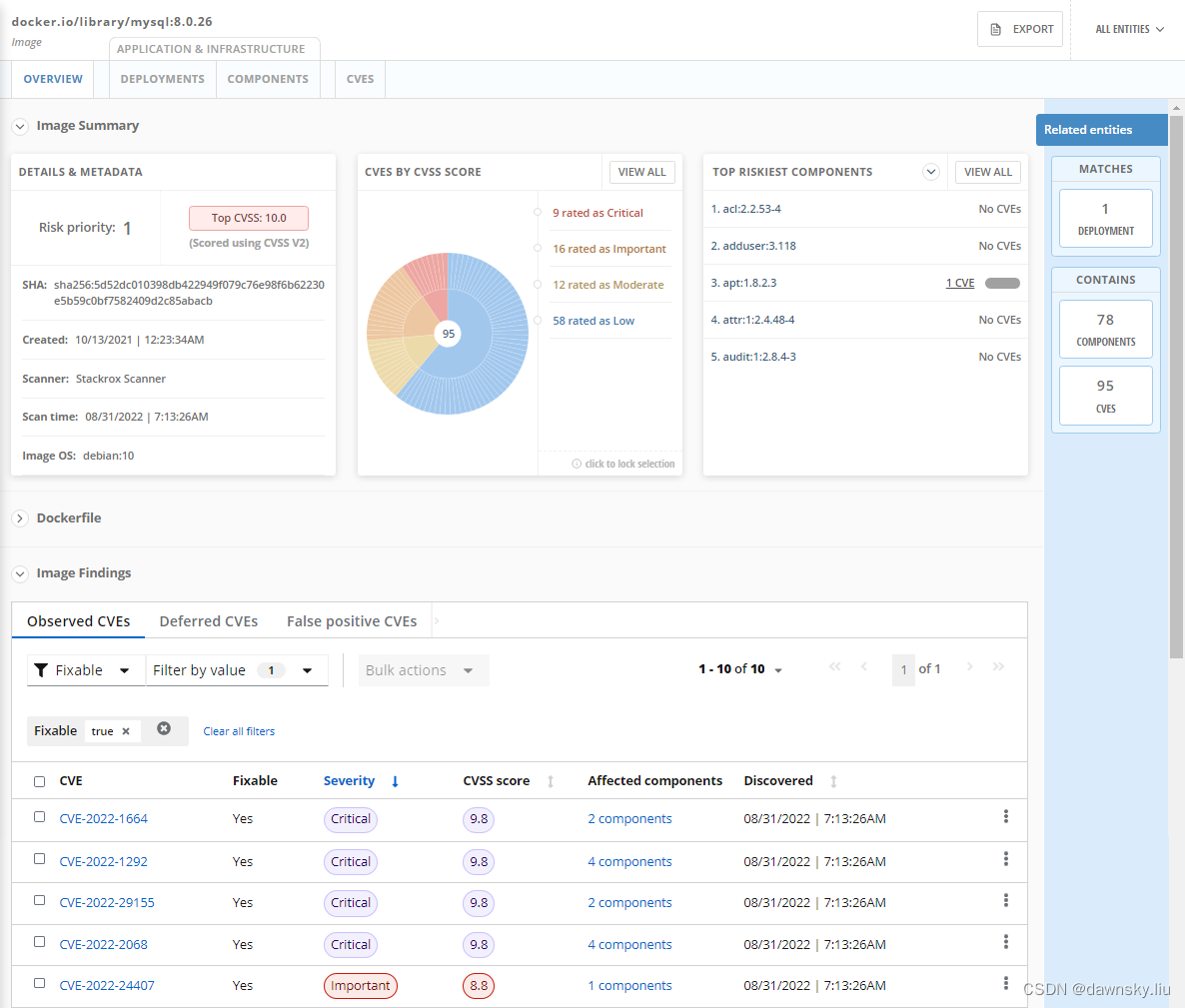Open row actions menu for CVE-2022-2068

point(1006,942)
